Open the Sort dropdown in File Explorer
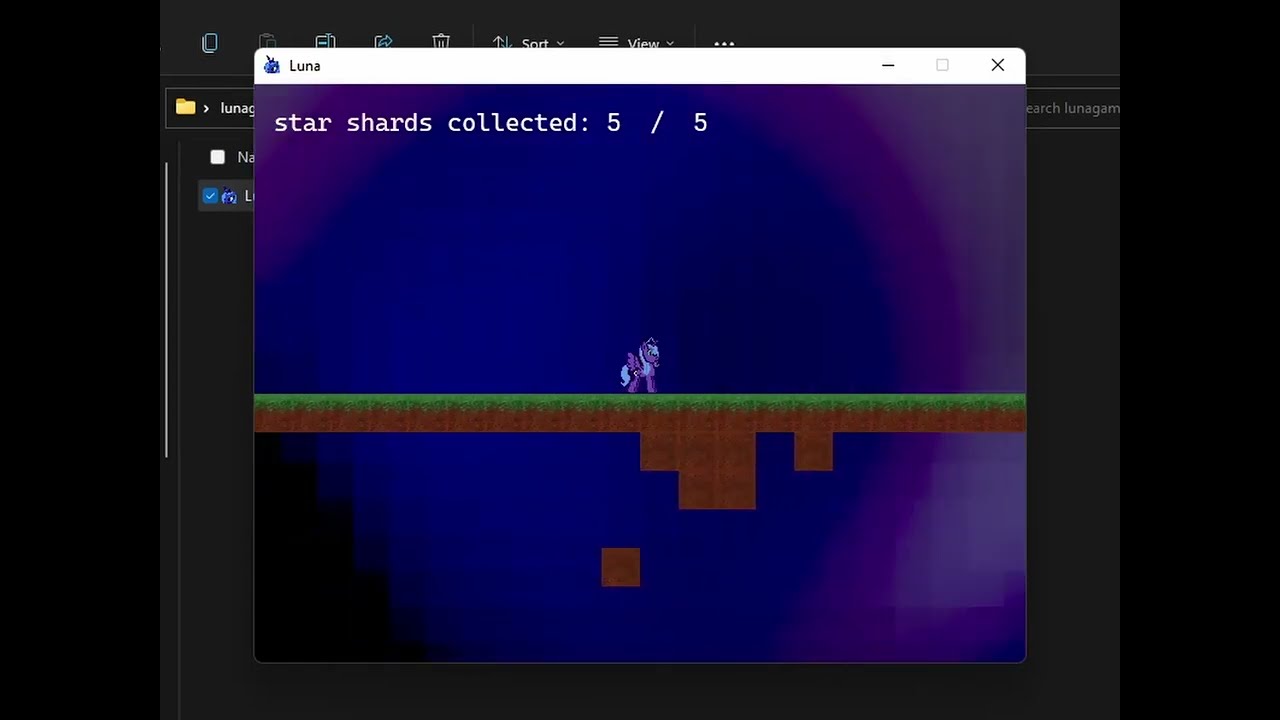This screenshot has width=1280, height=720. pos(529,43)
